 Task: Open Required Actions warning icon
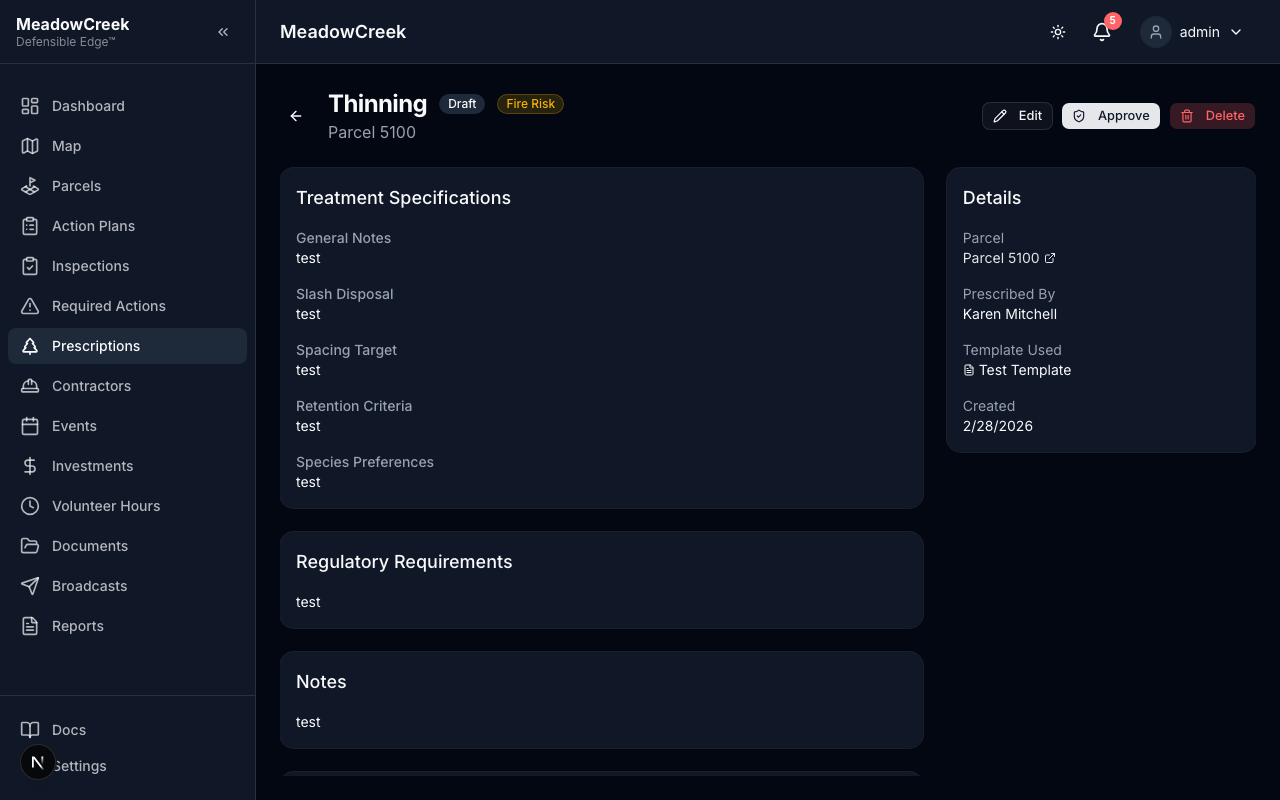30,306
